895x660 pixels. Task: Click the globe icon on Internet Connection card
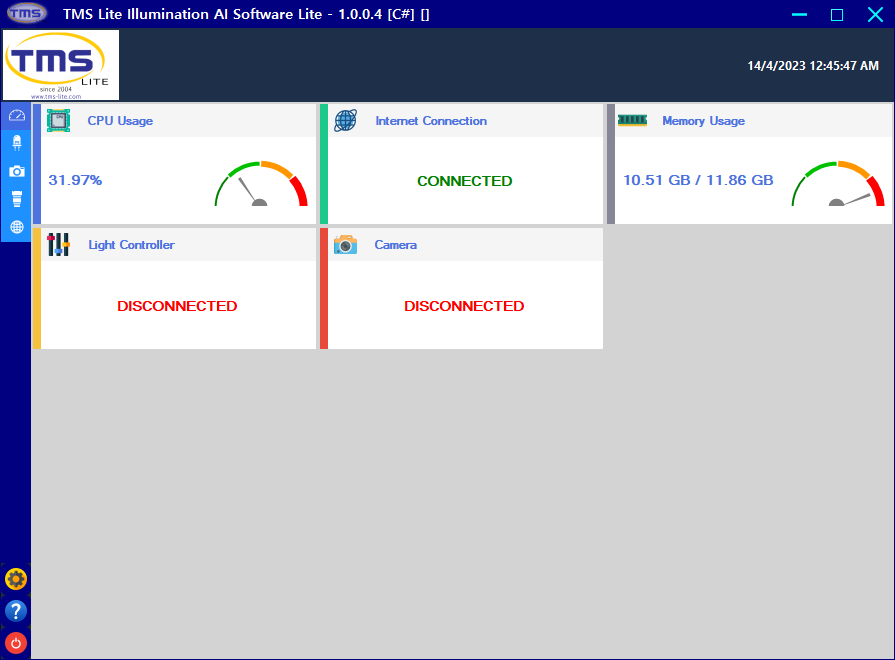(345, 119)
